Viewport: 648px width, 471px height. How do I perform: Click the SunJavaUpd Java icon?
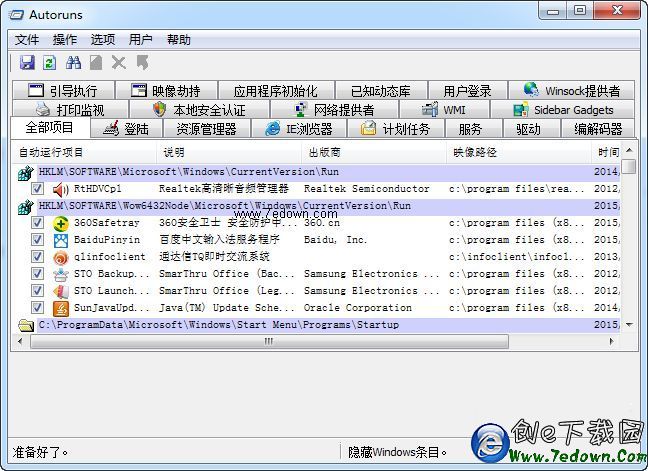pos(60,308)
